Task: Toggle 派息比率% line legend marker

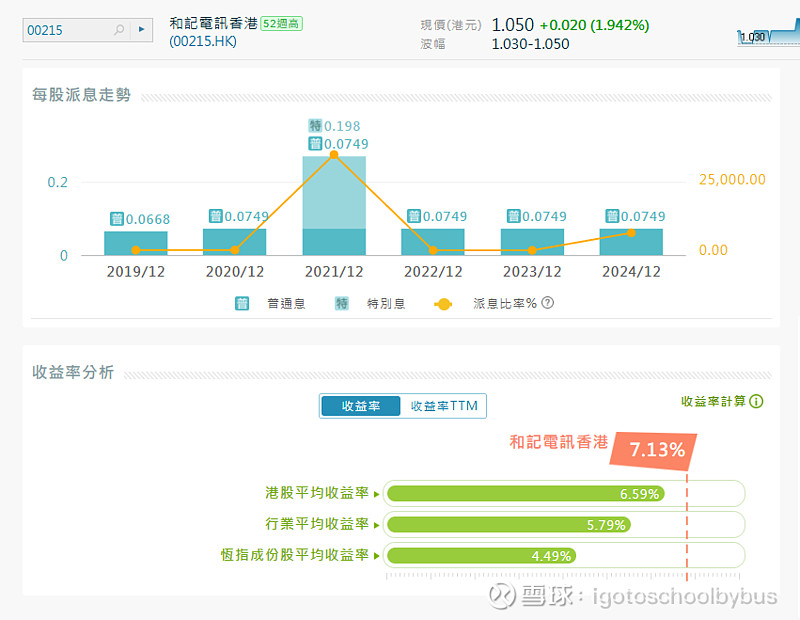Action: pyautogui.click(x=444, y=303)
